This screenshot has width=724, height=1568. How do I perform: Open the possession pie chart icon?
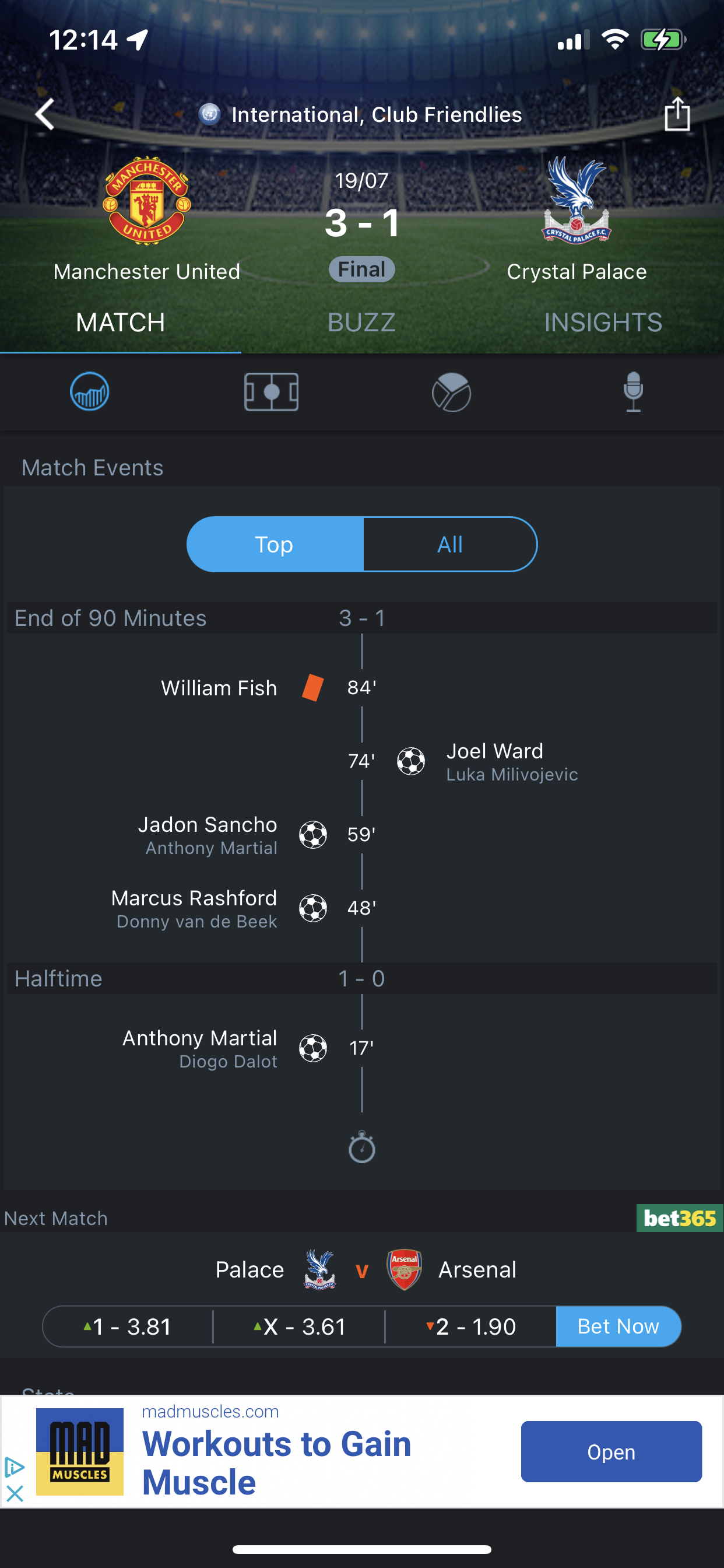click(x=451, y=392)
